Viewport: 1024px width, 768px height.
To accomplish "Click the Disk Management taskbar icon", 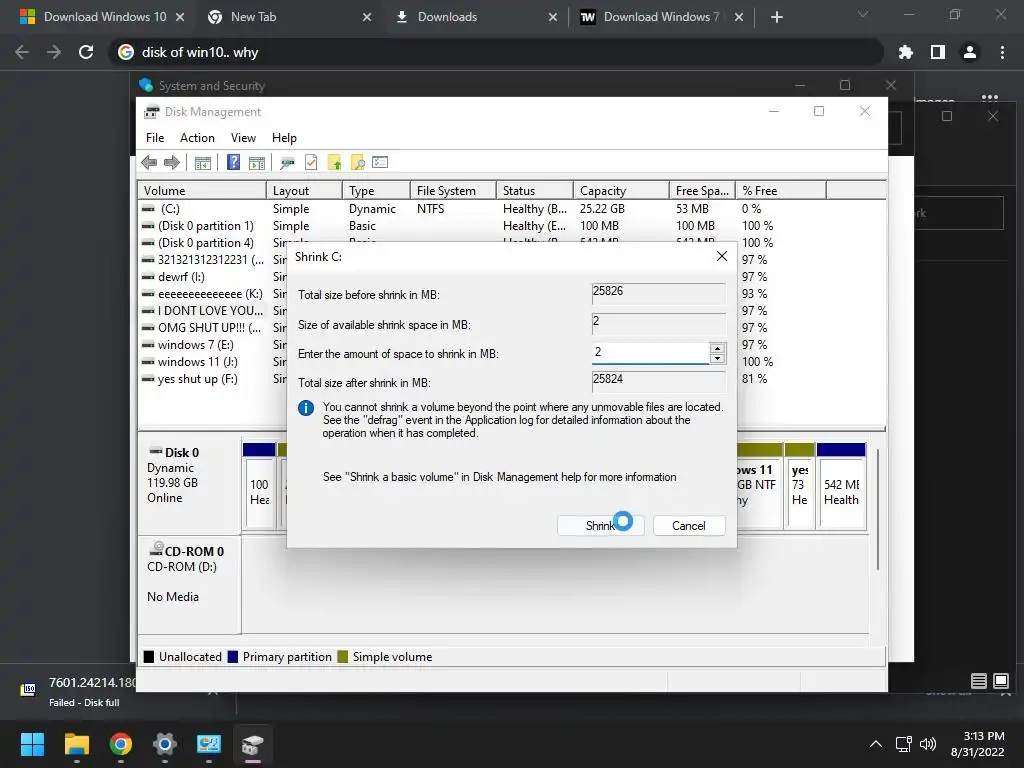I will point(253,744).
